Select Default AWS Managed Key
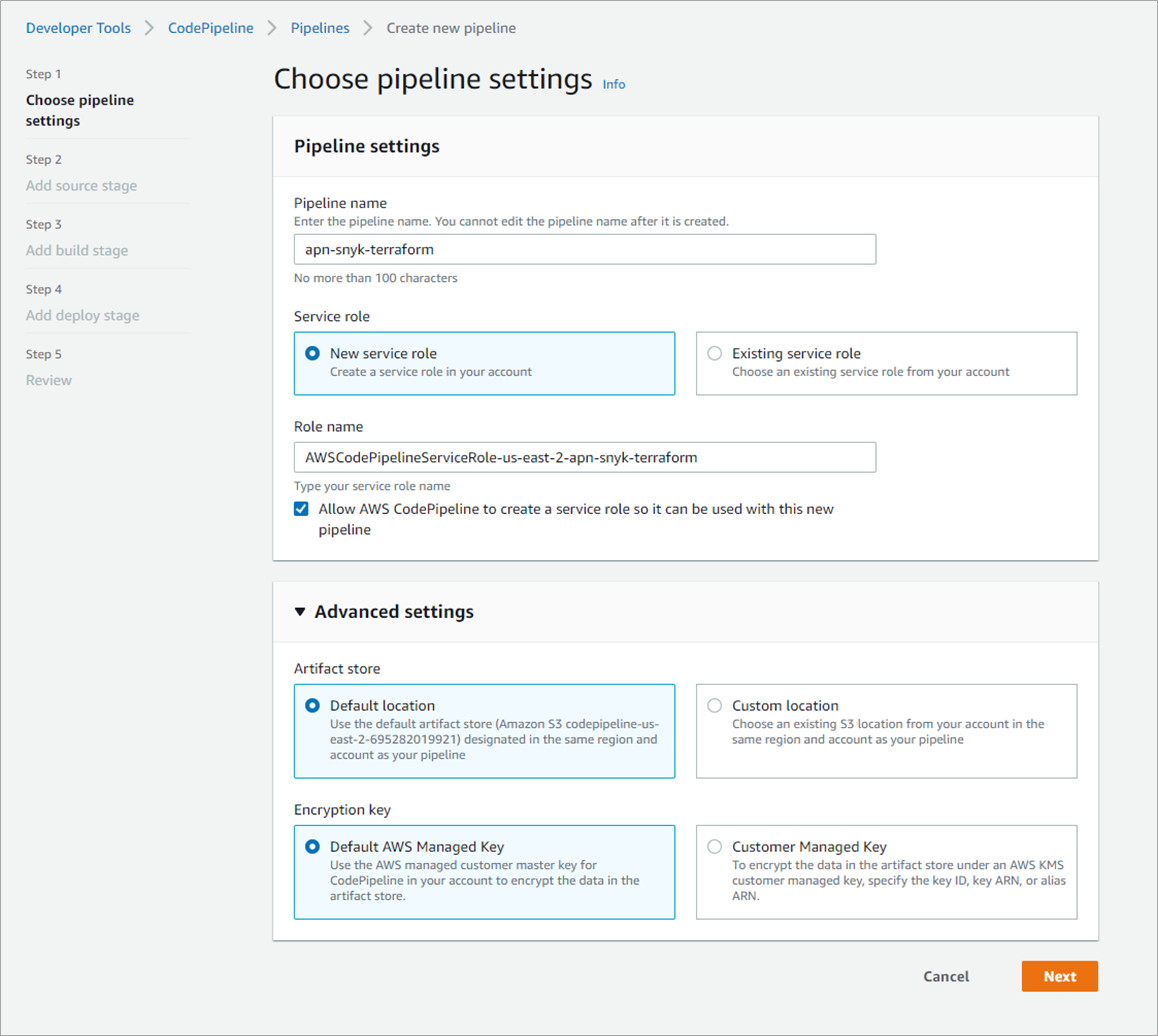The height and width of the screenshot is (1036, 1158). 313,846
